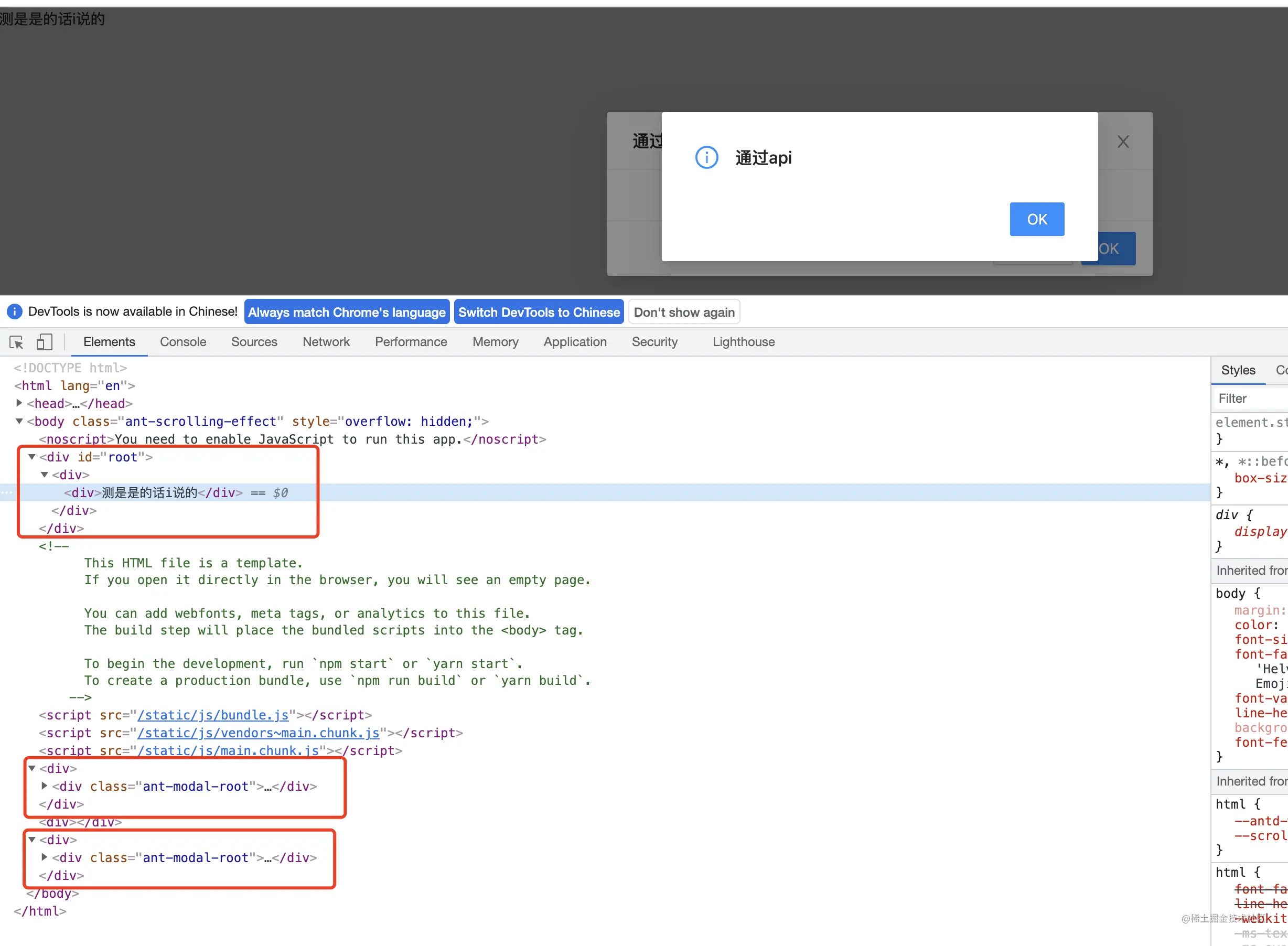Screen dimensions: 1288x946
Task: Expand the first ant-modal-root div
Action: 45,786
